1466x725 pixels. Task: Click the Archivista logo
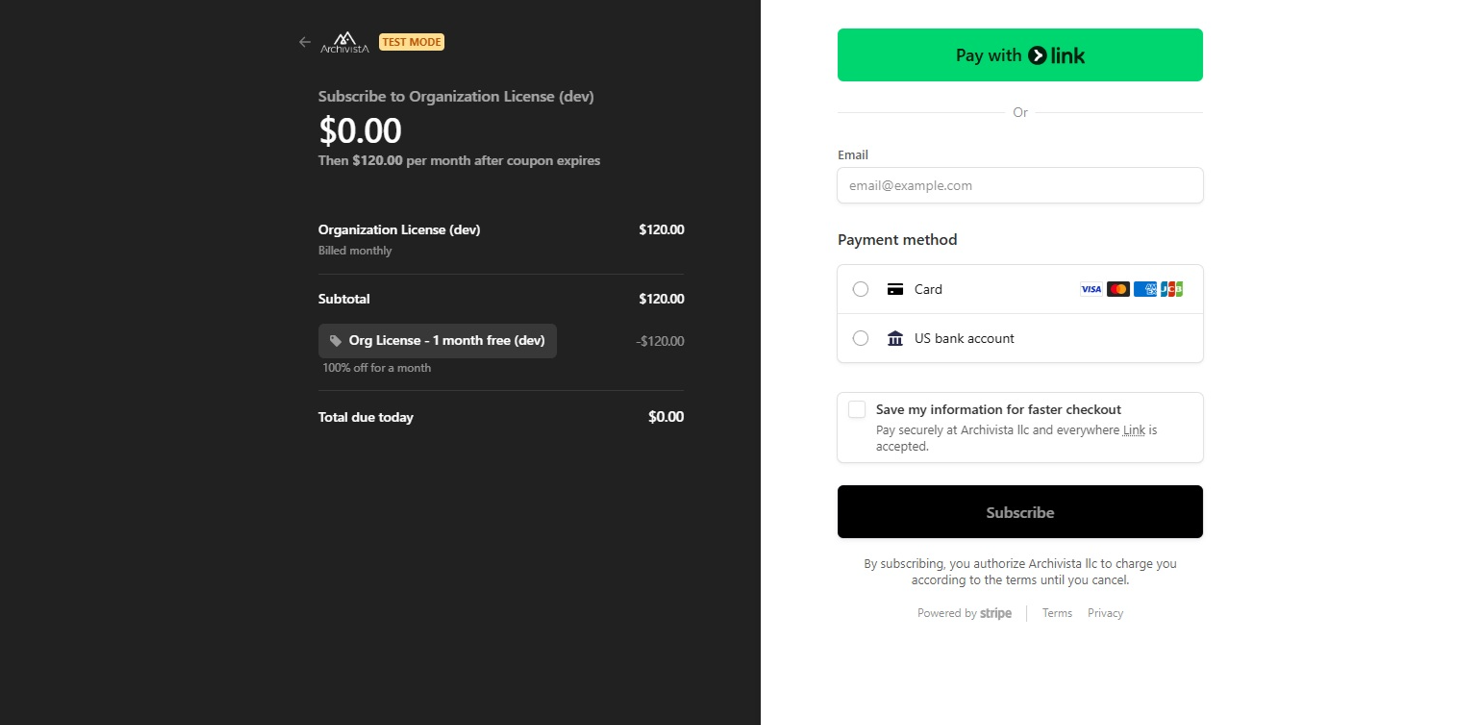click(345, 42)
